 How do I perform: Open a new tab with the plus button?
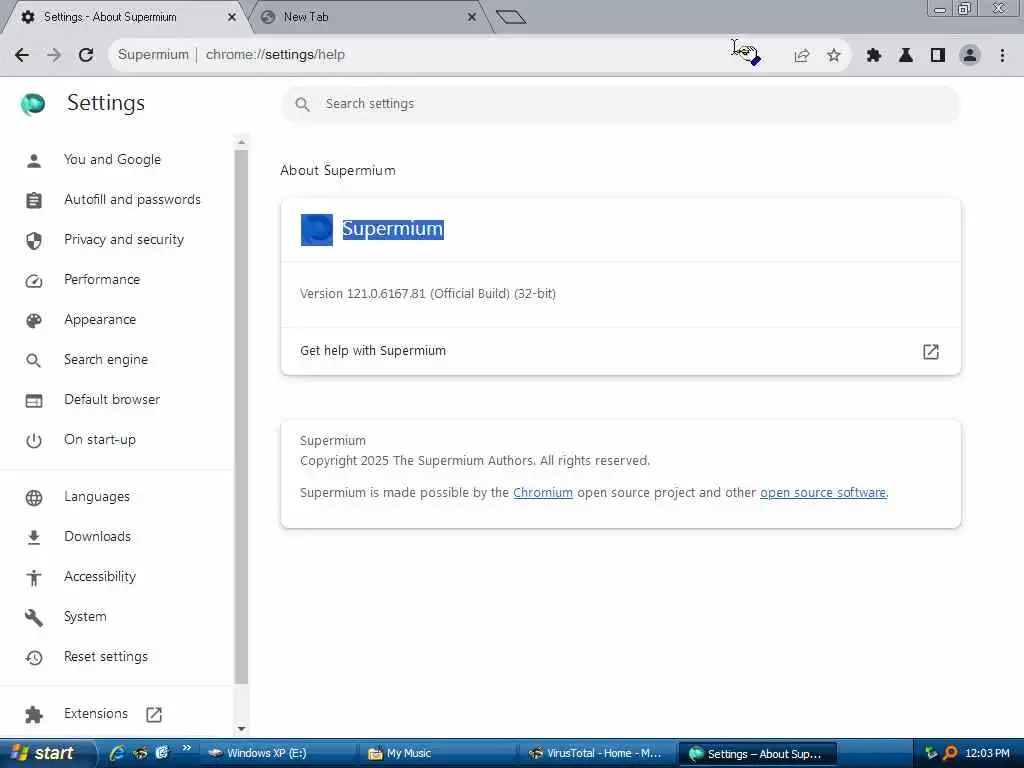click(x=511, y=17)
